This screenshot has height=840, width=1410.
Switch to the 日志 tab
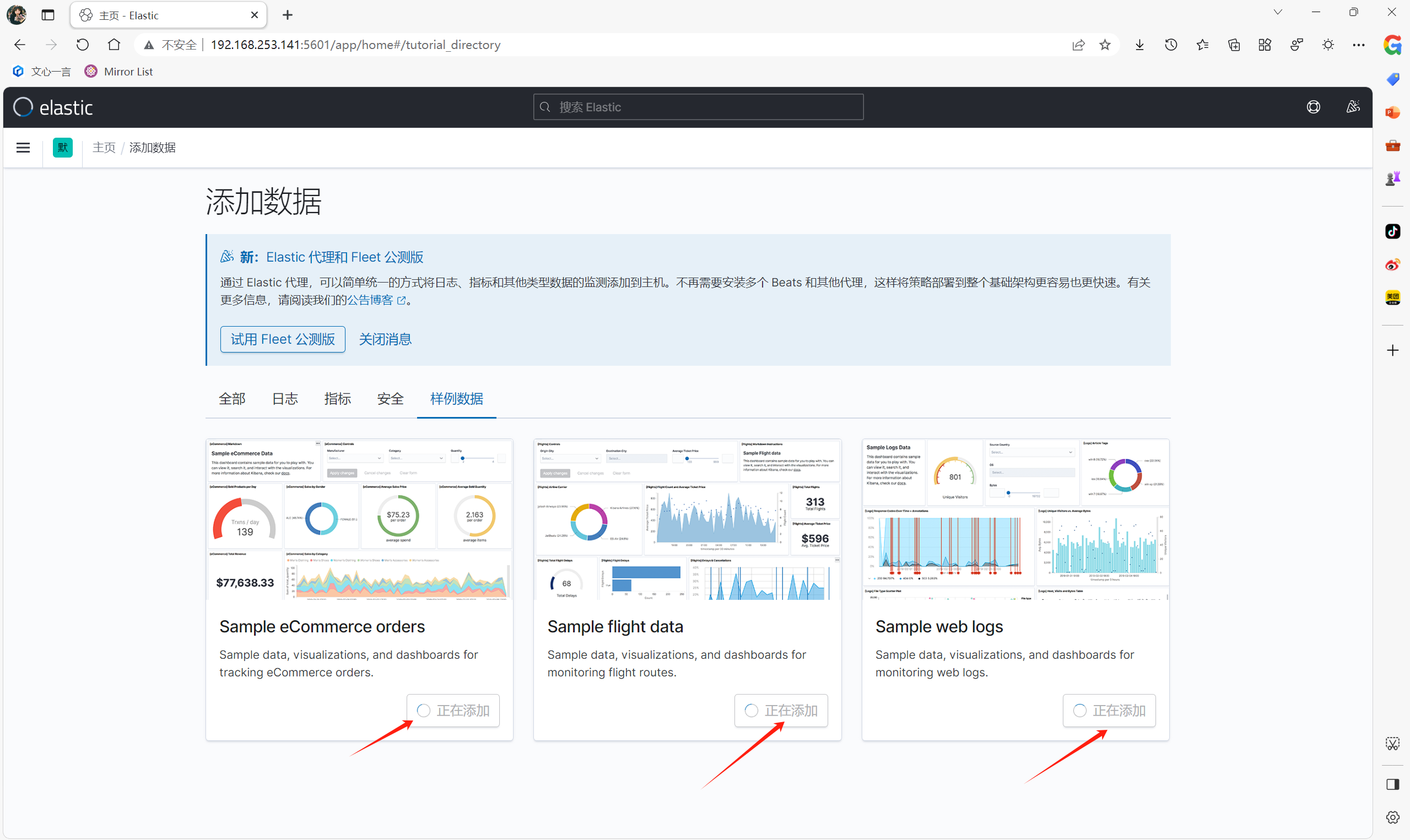pos(285,398)
